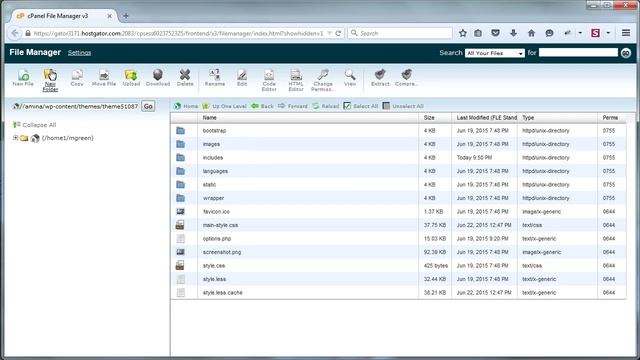Screen dimensions: 640x360
Task: Bookmark this page with star icon
Action: [x=462, y=33]
